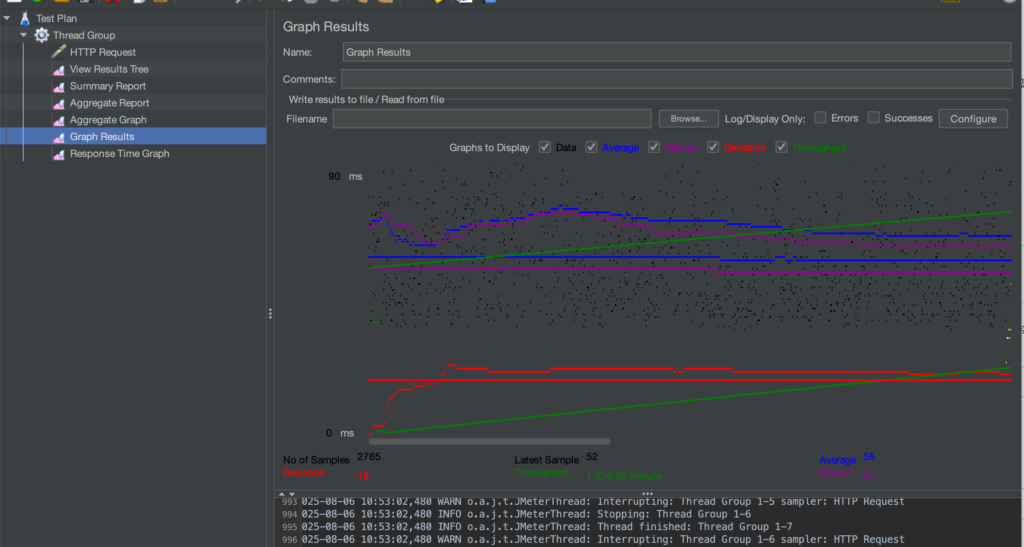Image resolution: width=1024 pixels, height=547 pixels.
Task: Click the blue Average value 58
Action: coord(869,457)
